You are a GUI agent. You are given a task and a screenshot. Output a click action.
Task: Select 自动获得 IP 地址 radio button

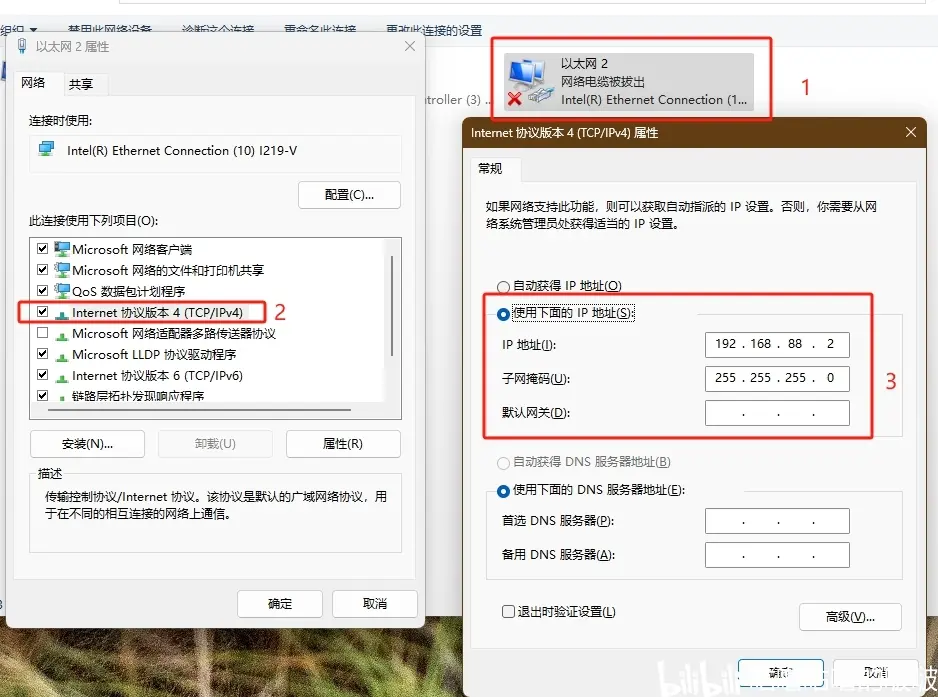coord(503,287)
